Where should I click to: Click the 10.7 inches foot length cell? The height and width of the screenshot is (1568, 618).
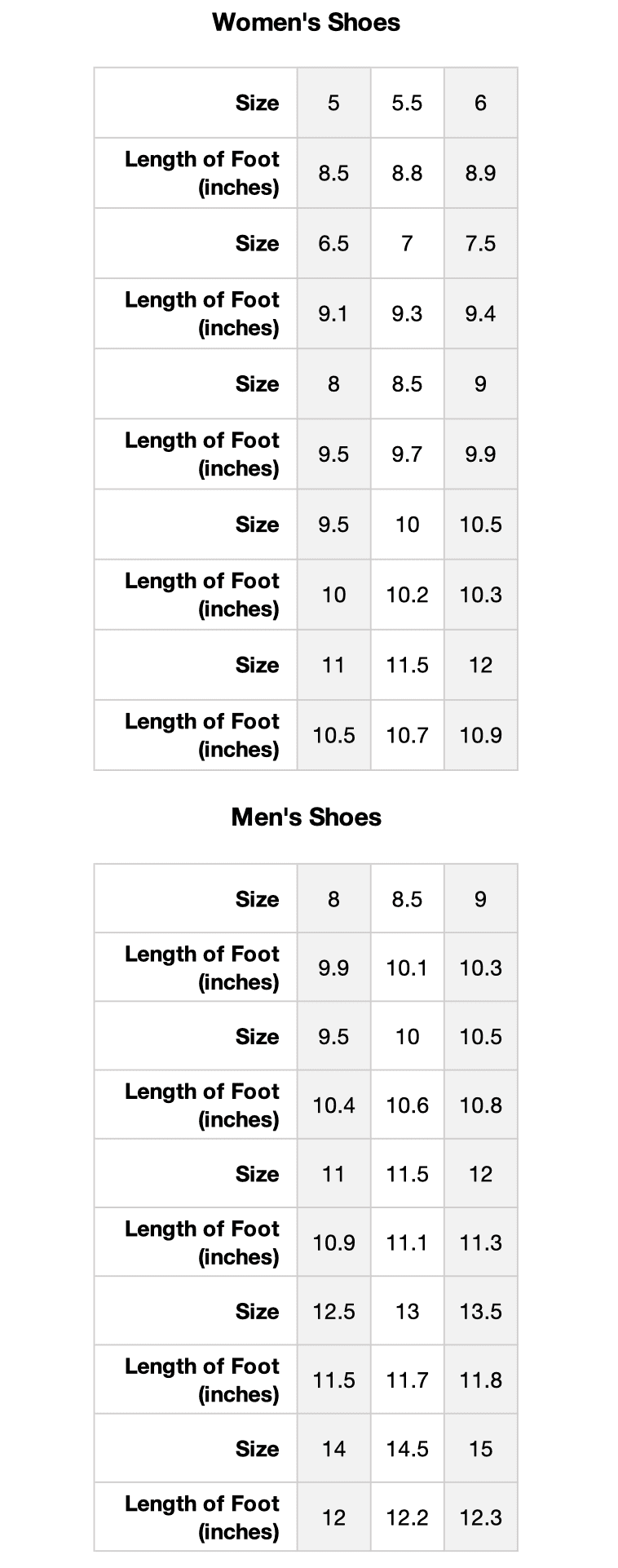407,735
